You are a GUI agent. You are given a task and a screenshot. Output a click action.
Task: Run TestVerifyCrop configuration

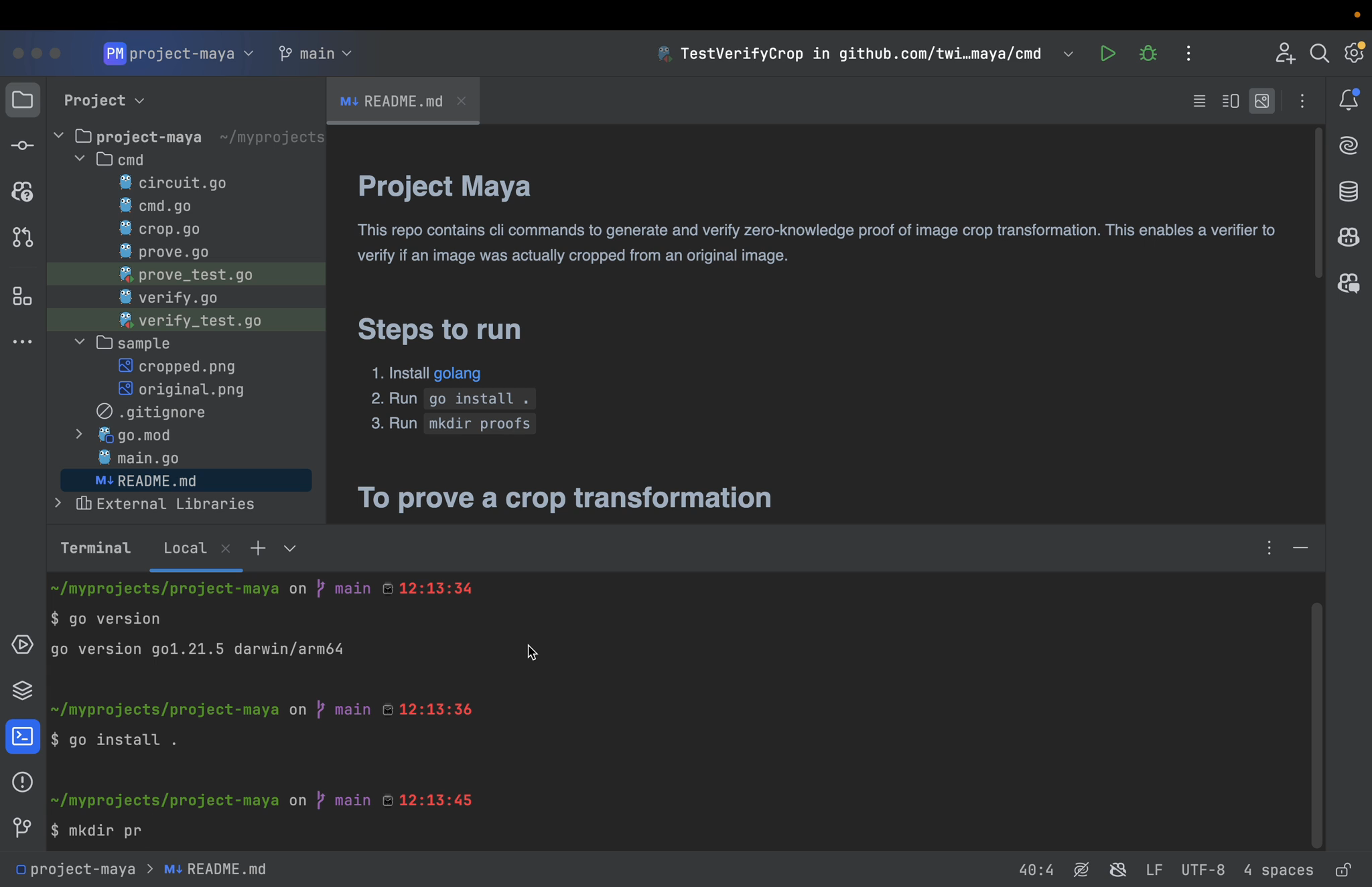click(x=1108, y=54)
